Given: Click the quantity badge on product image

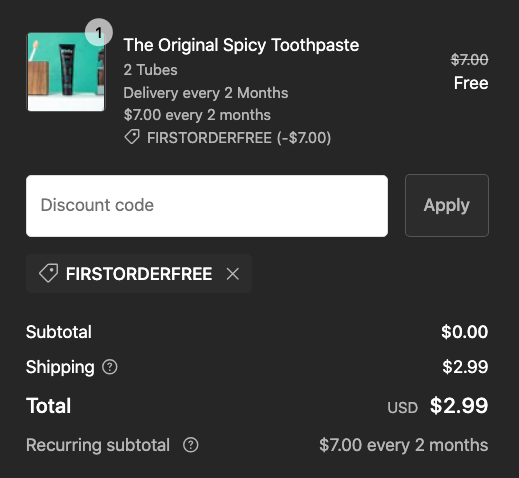Looking at the screenshot, I should coord(99,32).
